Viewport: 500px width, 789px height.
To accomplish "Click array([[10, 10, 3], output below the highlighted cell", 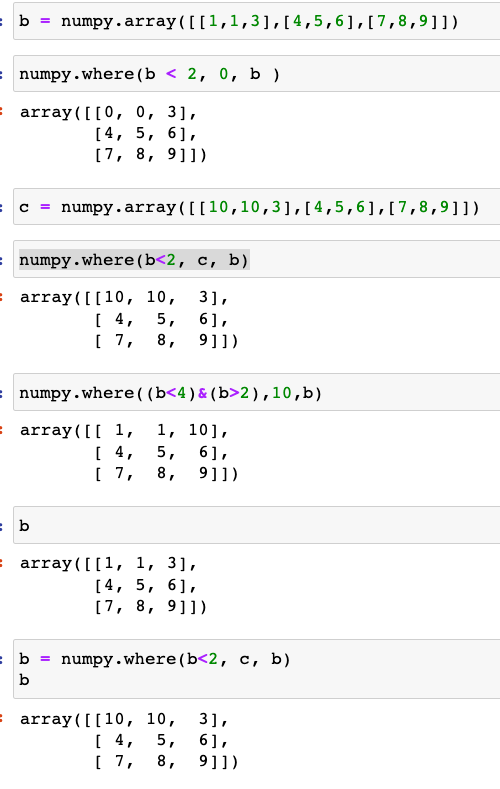I will pyautogui.click(x=124, y=297).
